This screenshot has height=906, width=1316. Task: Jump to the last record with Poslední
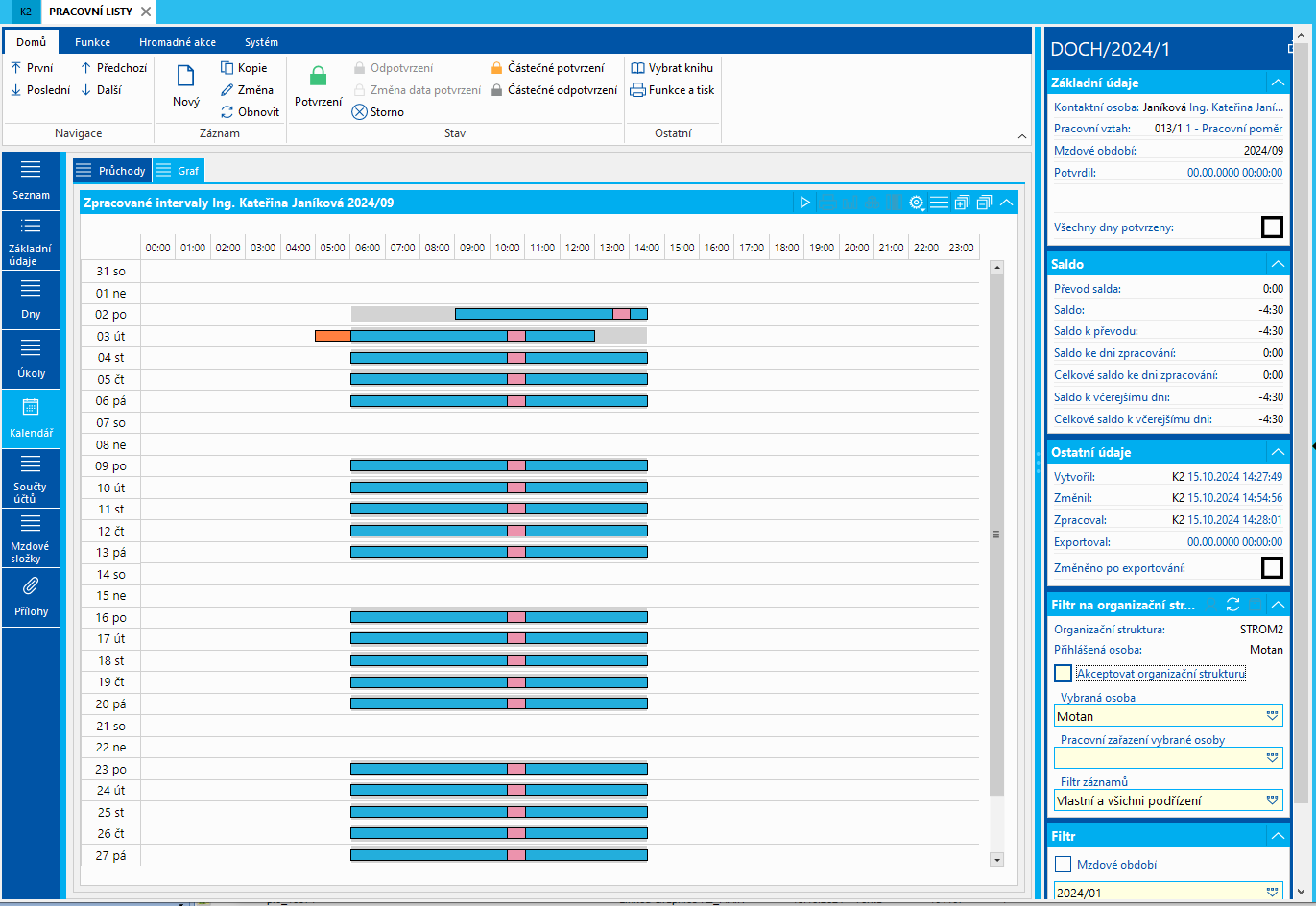pyautogui.click(x=40, y=90)
